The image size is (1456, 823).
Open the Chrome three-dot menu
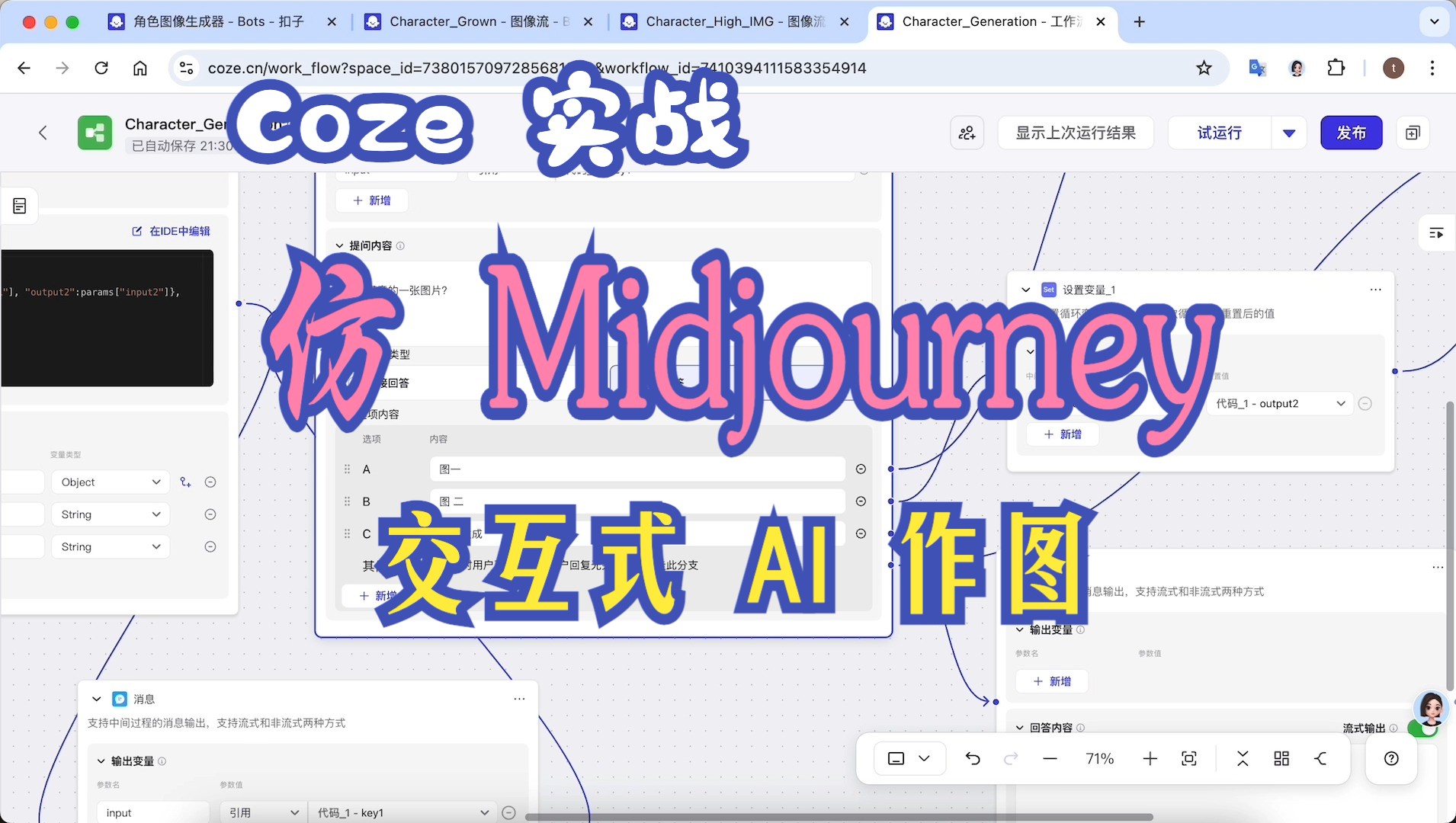[1432, 68]
